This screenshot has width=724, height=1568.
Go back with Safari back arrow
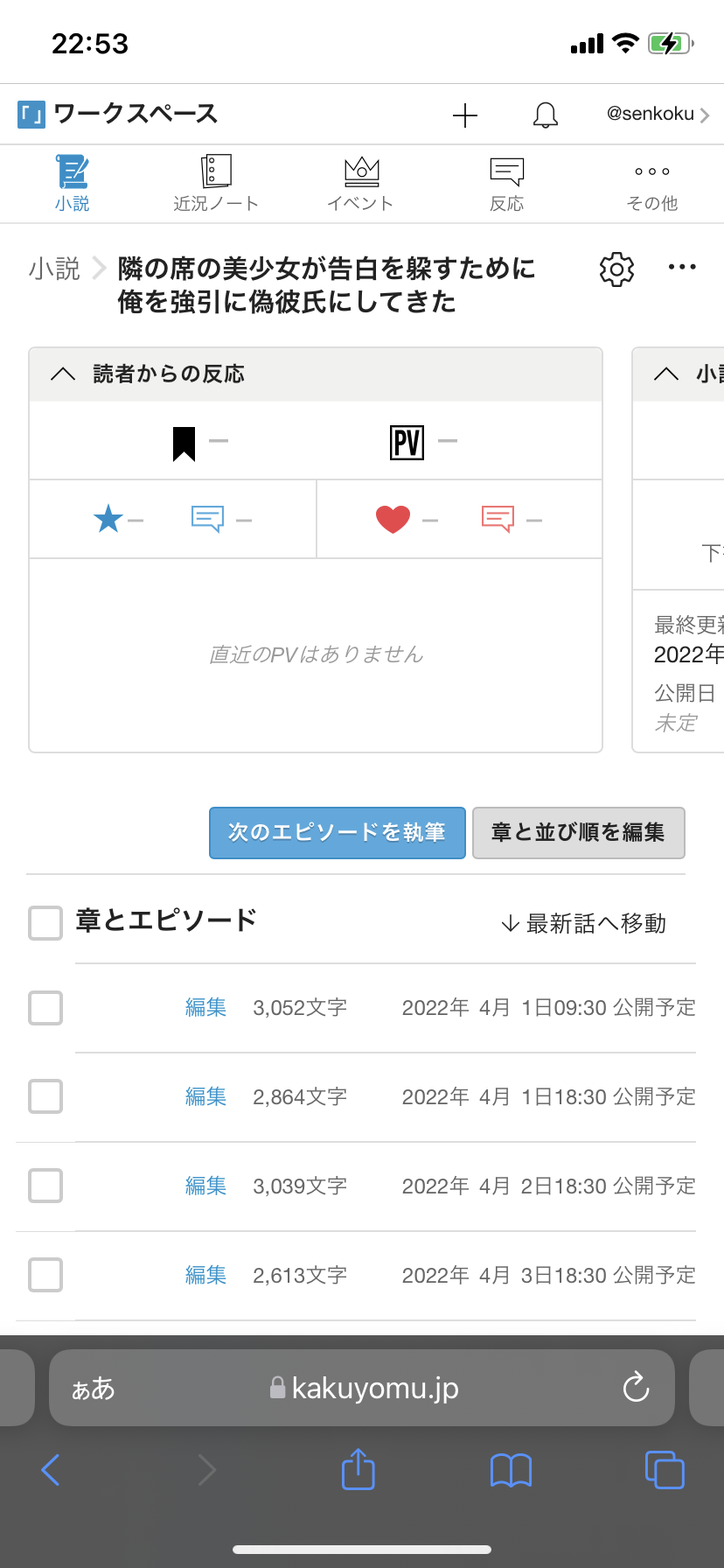(51, 1469)
